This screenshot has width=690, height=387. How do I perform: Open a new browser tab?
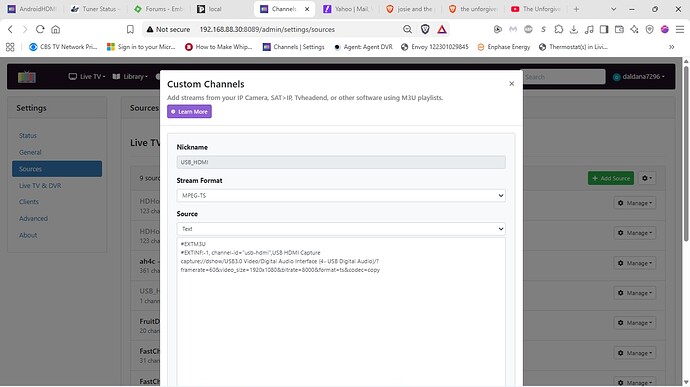pyautogui.click(x=576, y=9)
